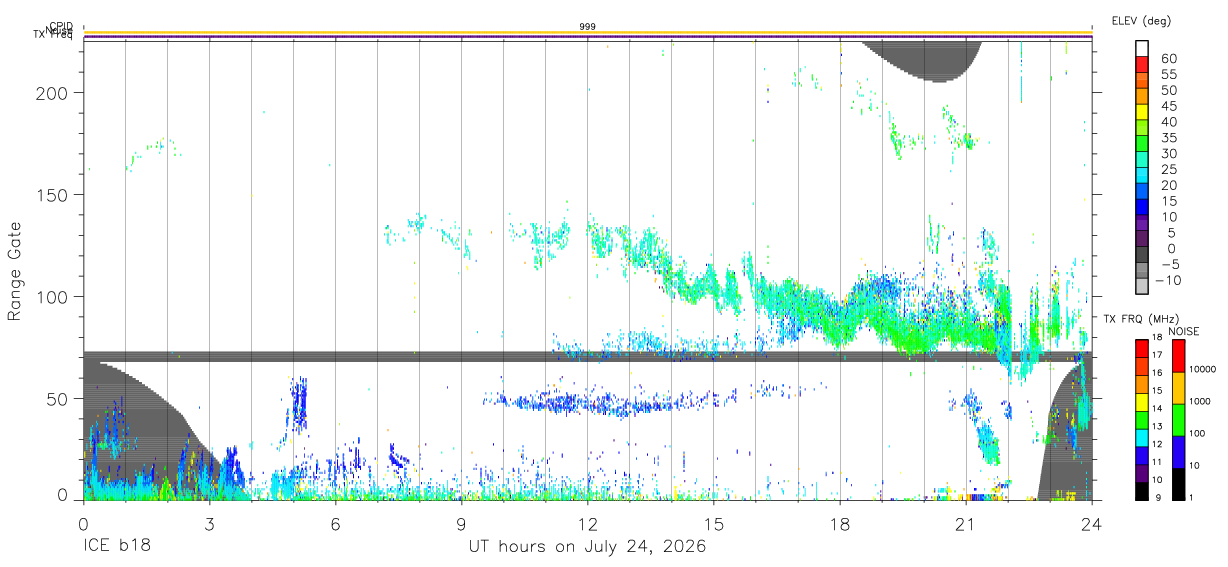This screenshot has width=1228, height=567.
Task: Click the "3" UT hour tick label
Action: (210, 524)
